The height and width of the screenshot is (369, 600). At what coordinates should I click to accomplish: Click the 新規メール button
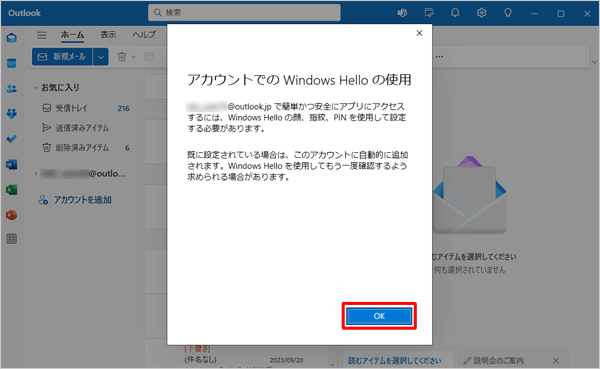tap(62, 57)
